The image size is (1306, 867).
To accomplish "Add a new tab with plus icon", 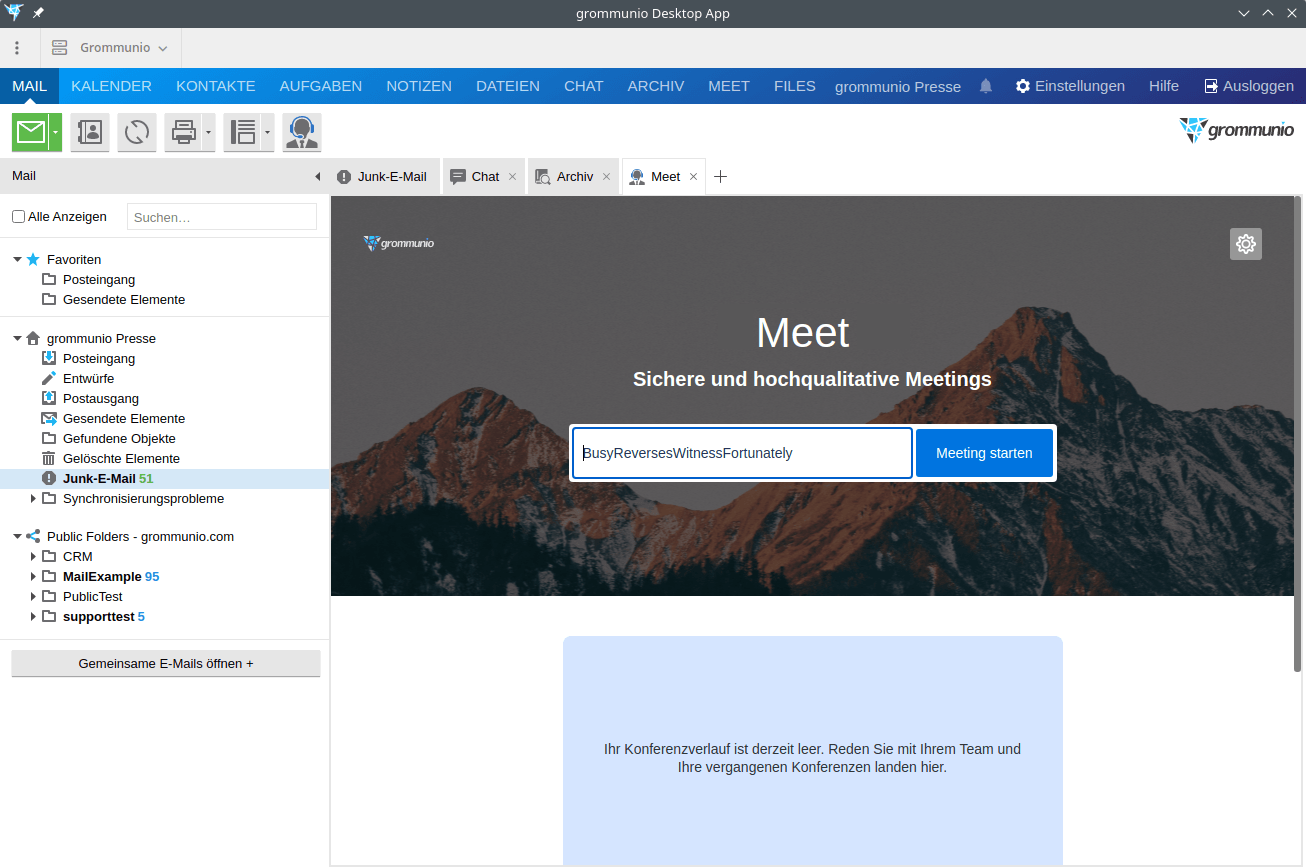I will pyautogui.click(x=720, y=177).
